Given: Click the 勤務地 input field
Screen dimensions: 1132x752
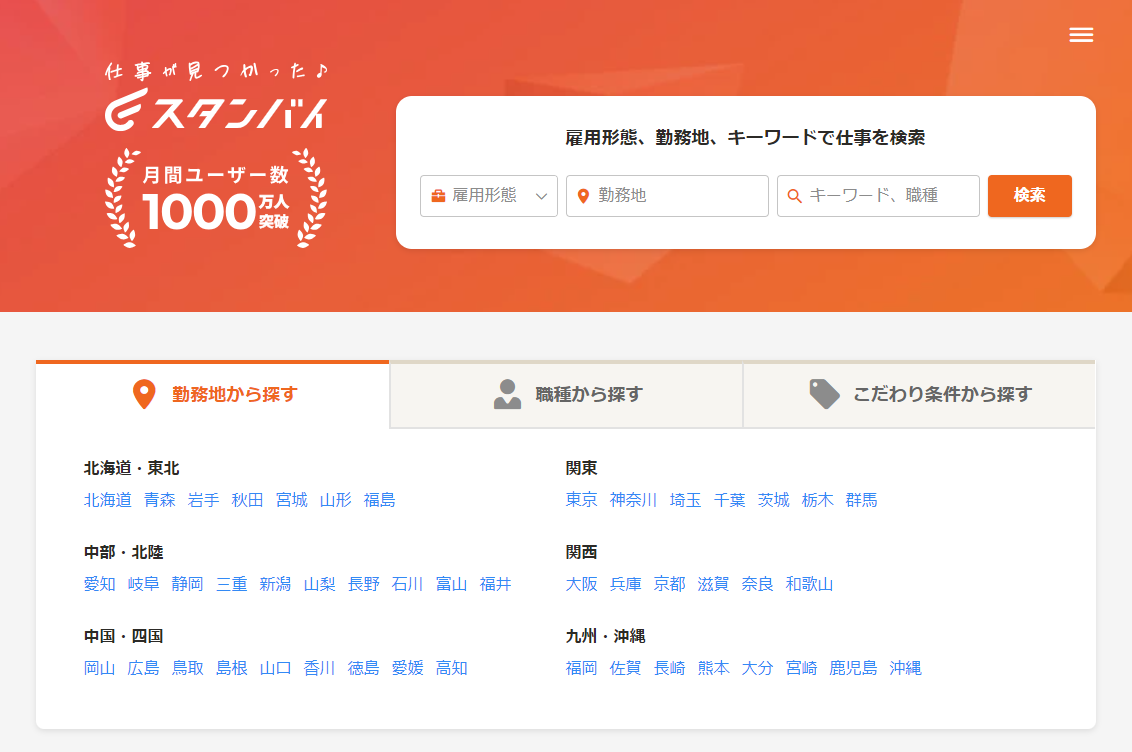Looking at the screenshot, I should pyautogui.click(x=670, y=196).
